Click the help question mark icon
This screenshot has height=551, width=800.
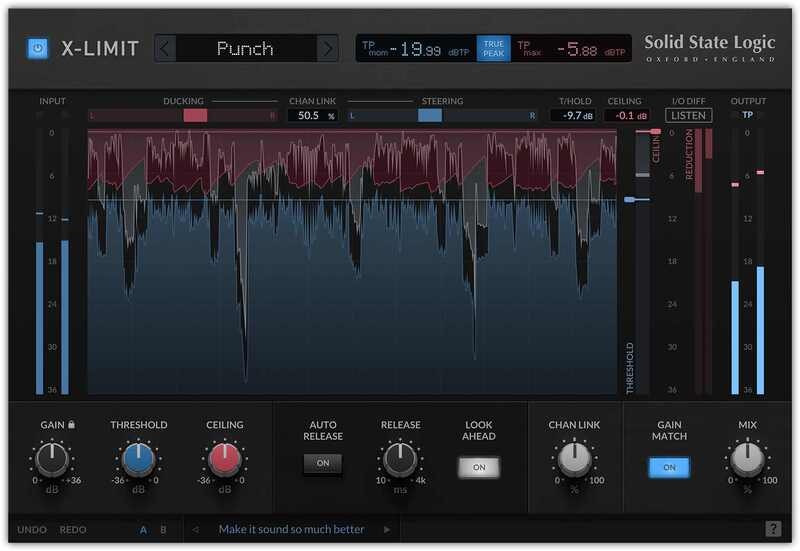click(773, 529)
